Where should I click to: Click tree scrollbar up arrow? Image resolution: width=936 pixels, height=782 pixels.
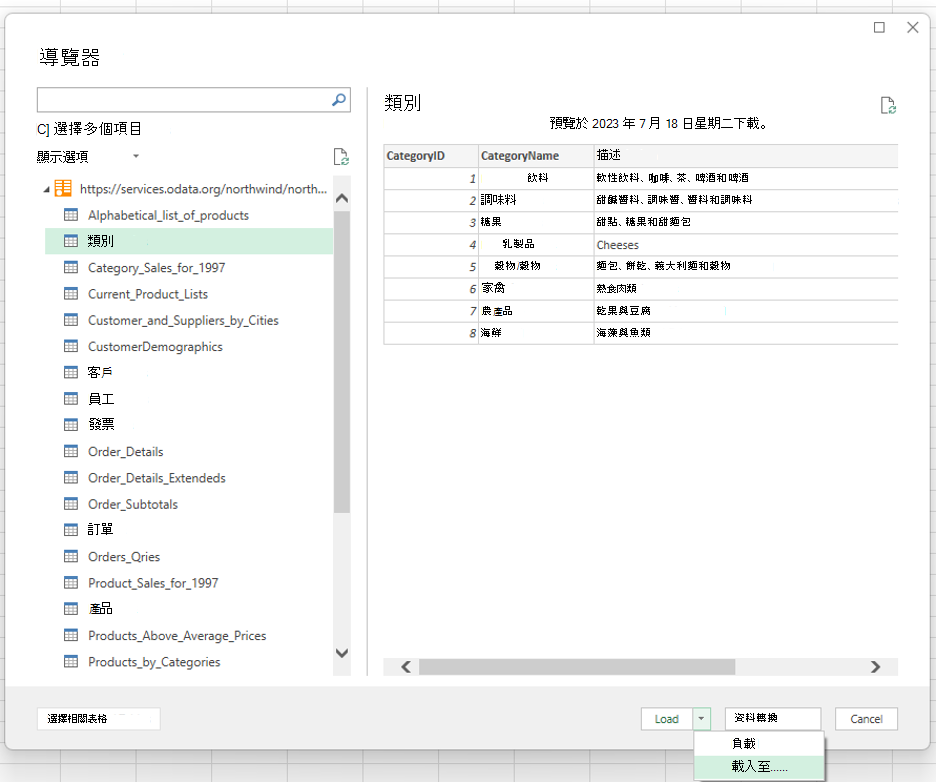342,198
